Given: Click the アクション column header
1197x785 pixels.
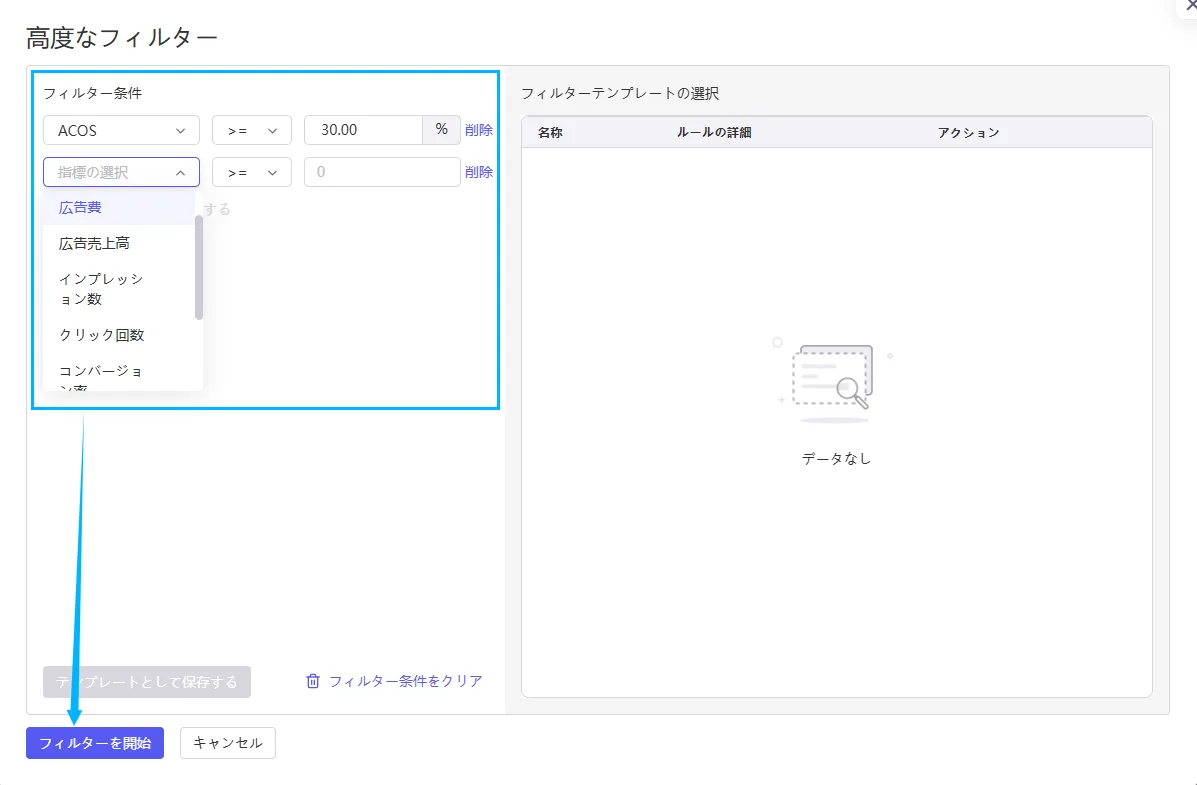Looking at the screenshot, I should (x=968, y=132).
